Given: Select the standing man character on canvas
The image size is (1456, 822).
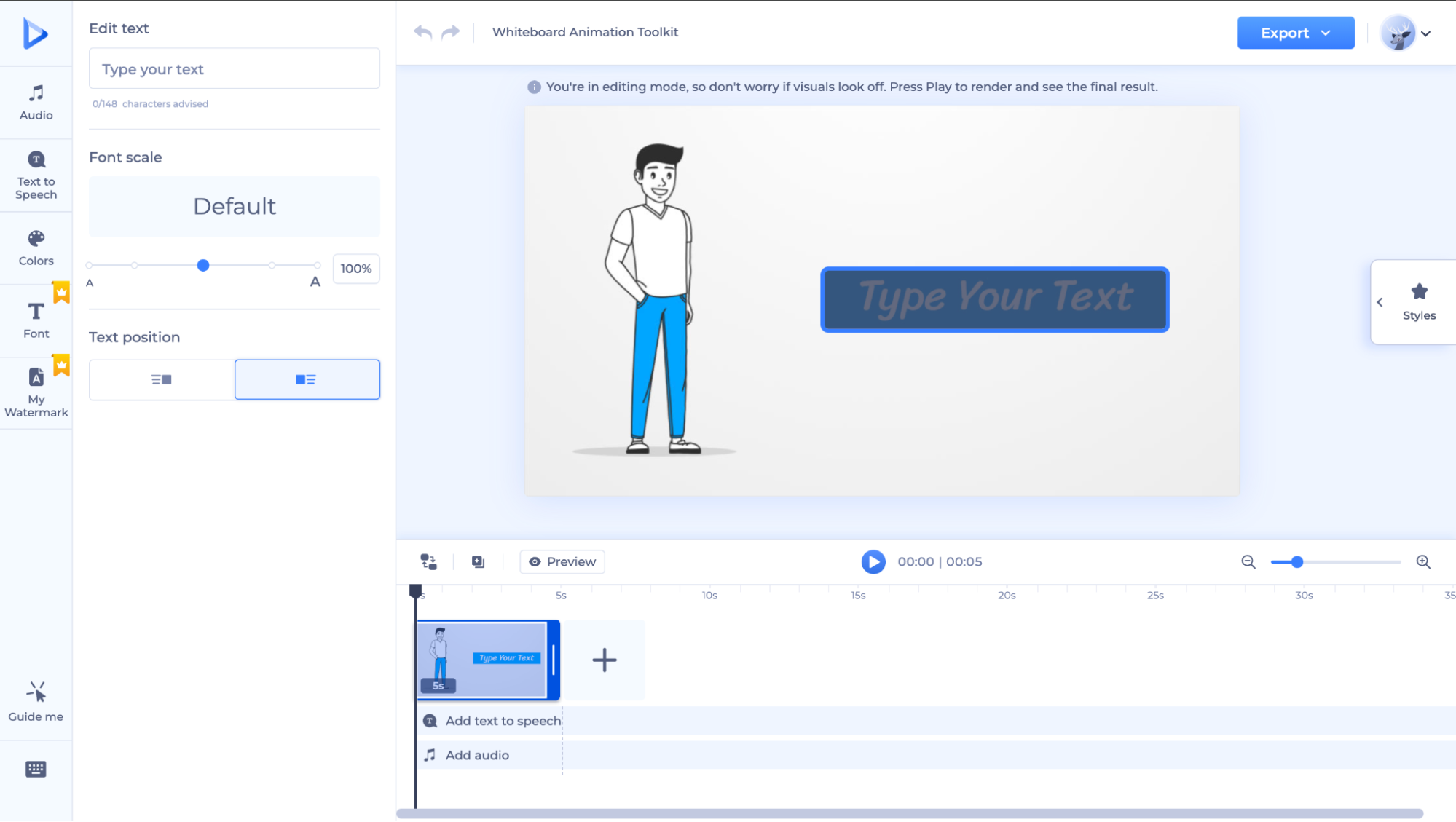Looking at the screenshot, I should [653, 299].
